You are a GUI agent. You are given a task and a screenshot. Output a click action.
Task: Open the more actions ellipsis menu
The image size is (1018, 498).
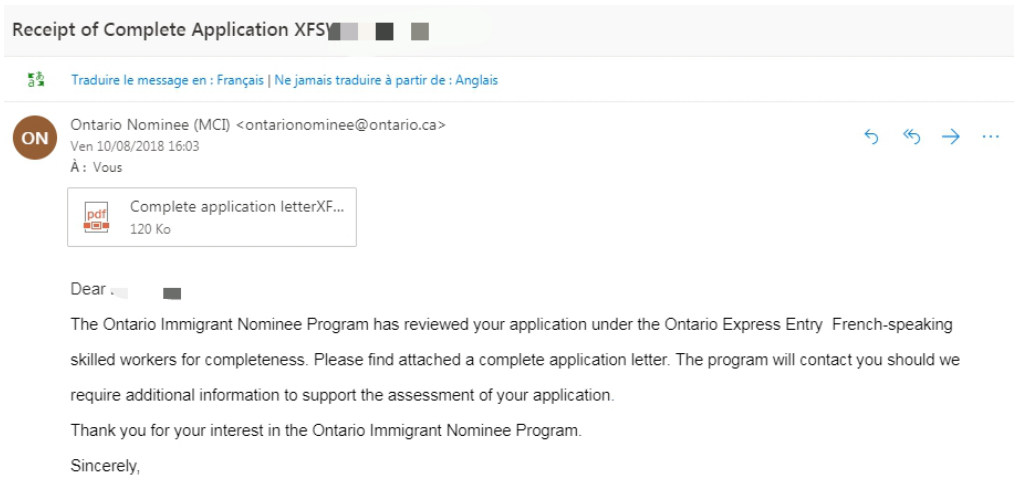(991, 137)
